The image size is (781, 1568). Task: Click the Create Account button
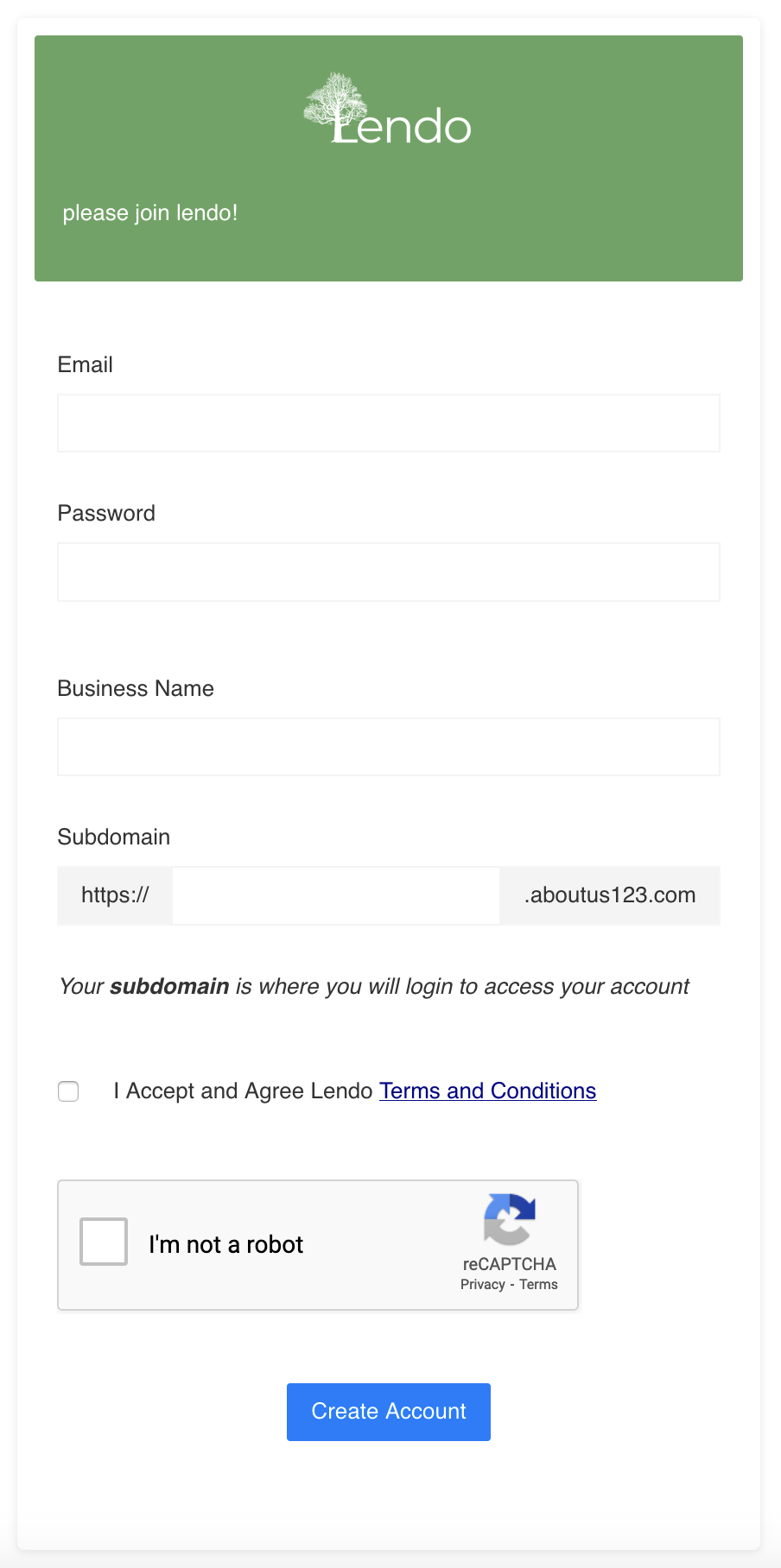click(389, 1412)
